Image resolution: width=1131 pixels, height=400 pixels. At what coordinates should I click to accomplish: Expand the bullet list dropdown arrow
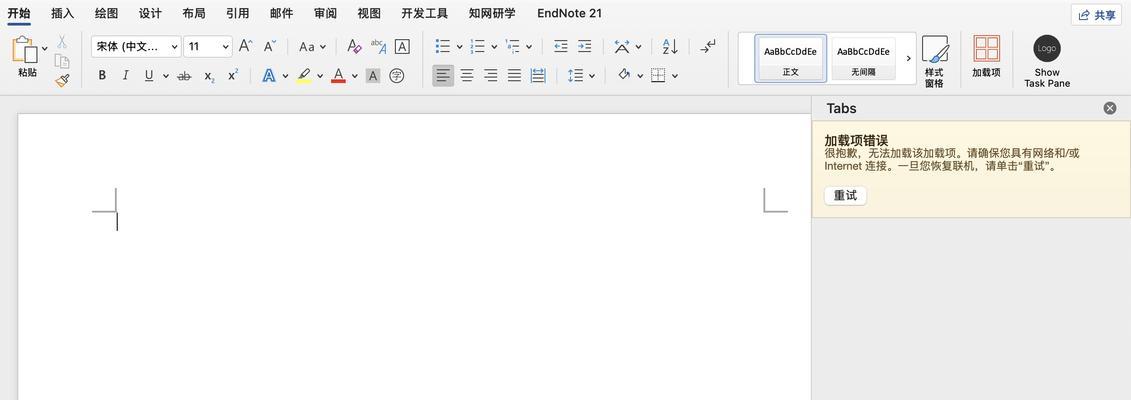point(459,47)
